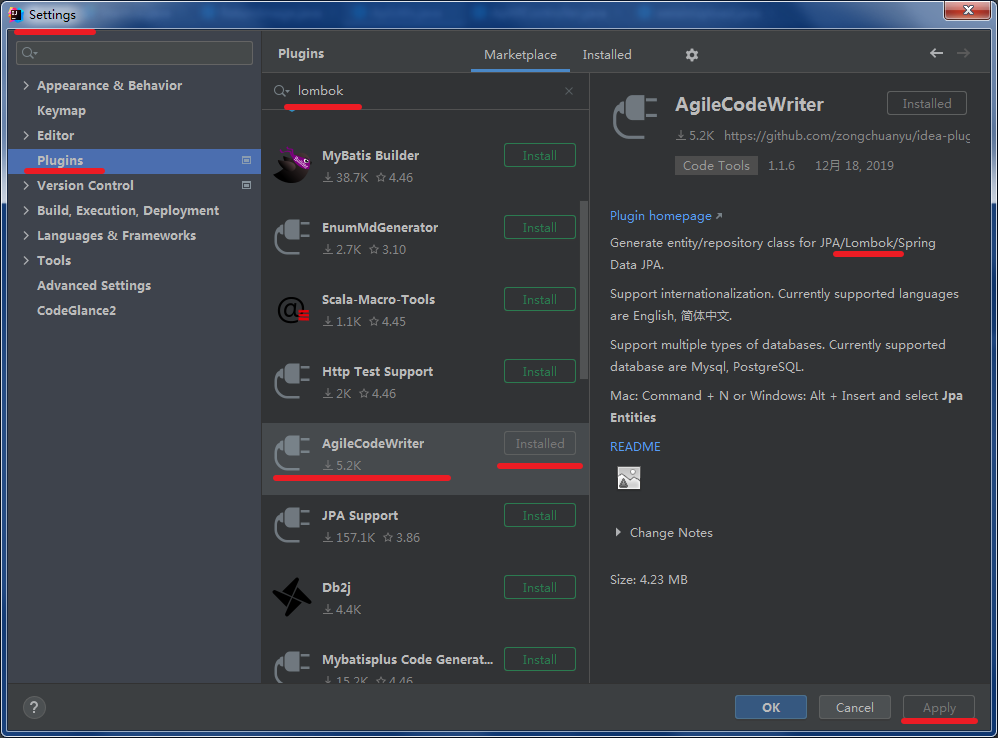The width and height of the screenshot is (998, 738).
Task: Select the MyBatis Builder plugin name
Action: tap(370, 155)
